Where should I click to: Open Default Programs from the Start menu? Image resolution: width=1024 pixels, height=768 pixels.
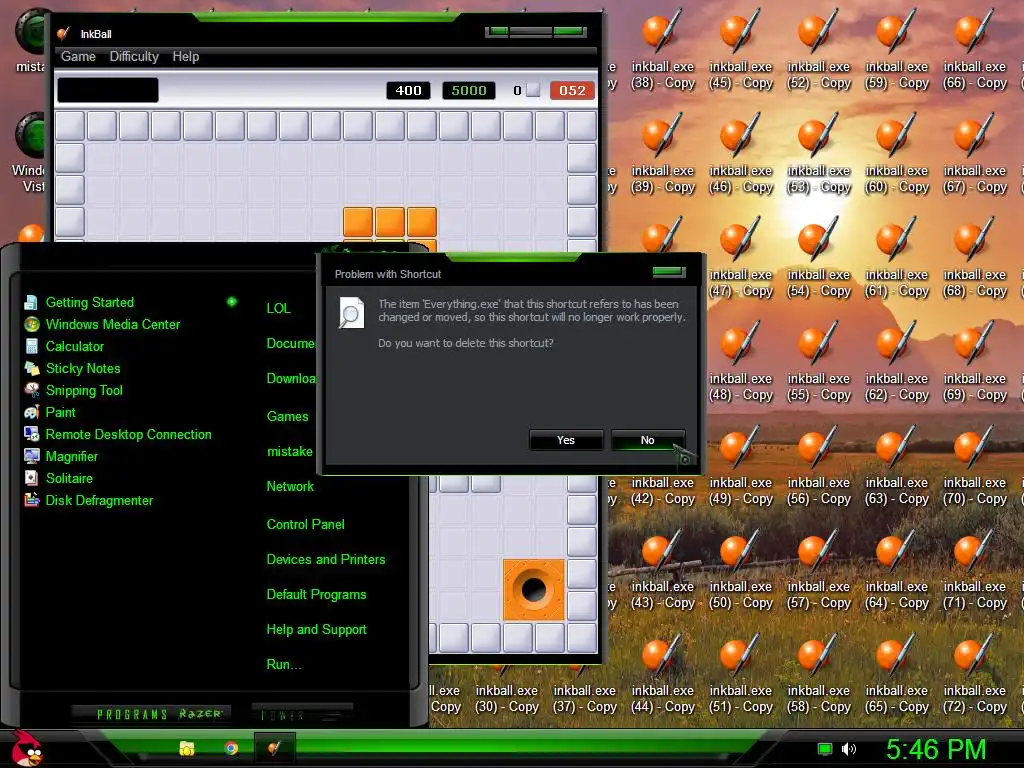click(x=316, y=595)
